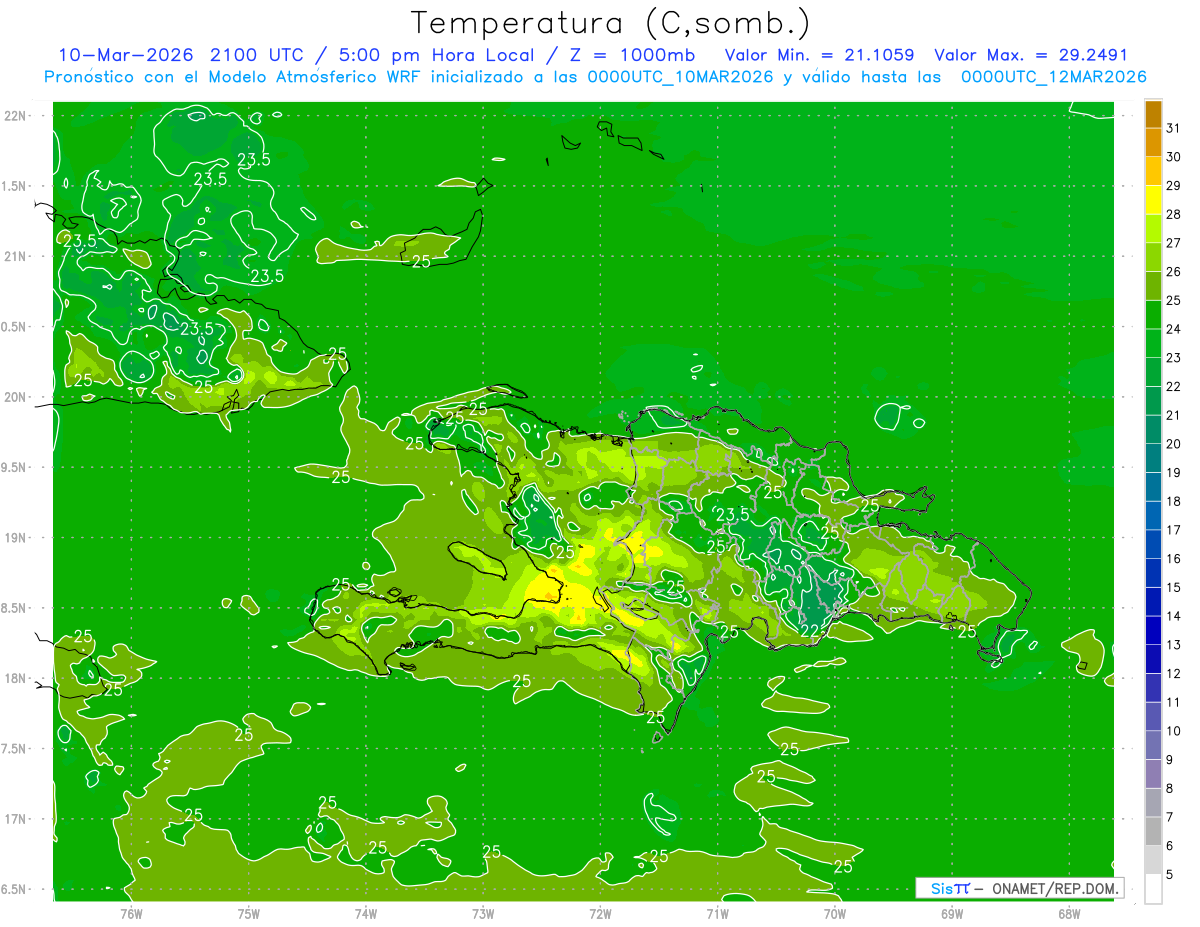Pick the color scale segment between 8 and 9

[1153, 774]
